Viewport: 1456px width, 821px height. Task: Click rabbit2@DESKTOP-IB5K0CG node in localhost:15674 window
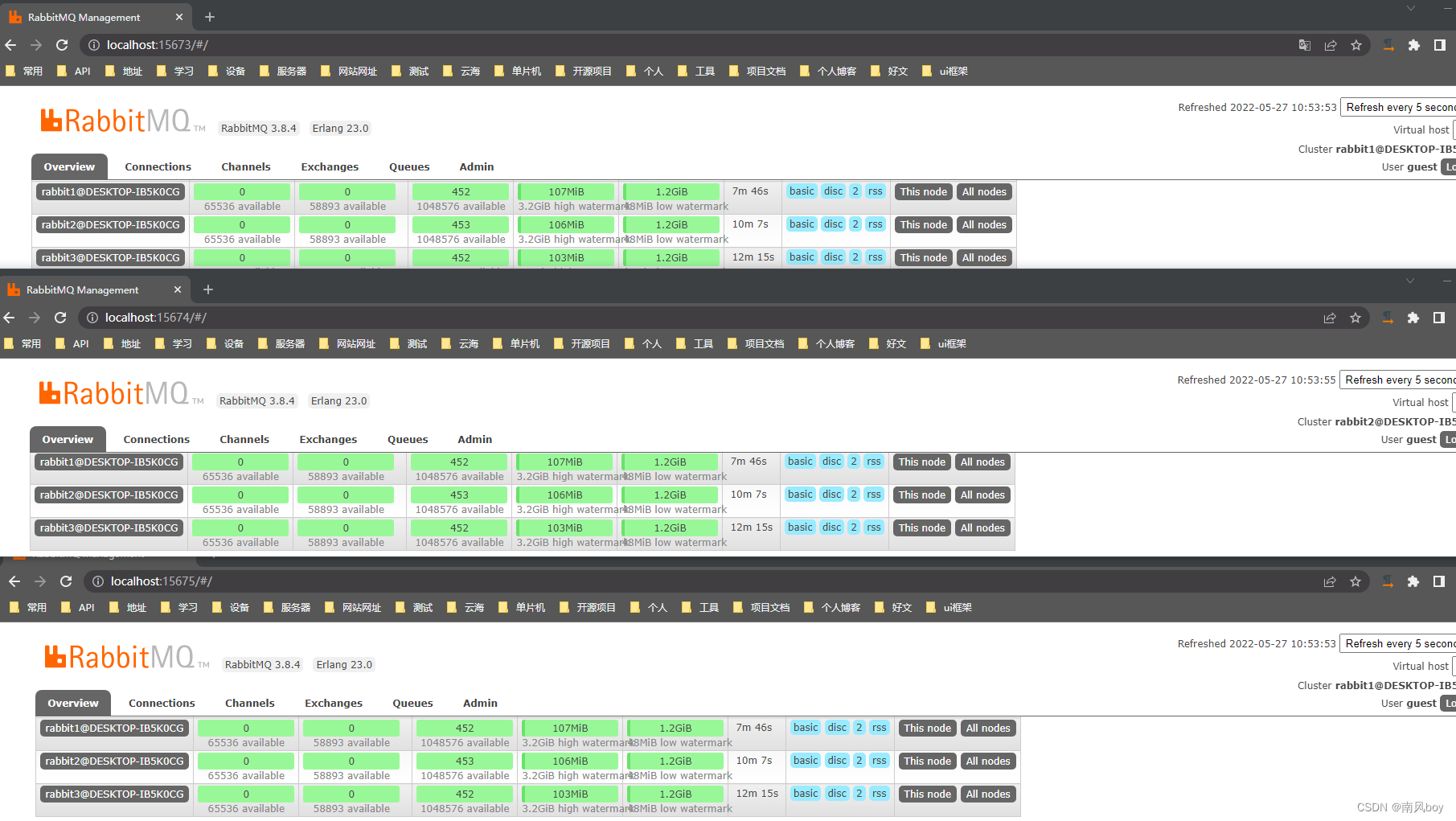click(109, 495)
